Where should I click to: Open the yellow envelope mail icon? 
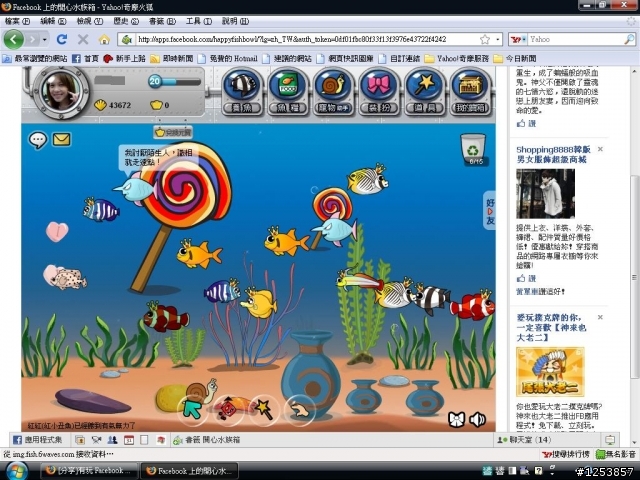(x=62, y=140)
